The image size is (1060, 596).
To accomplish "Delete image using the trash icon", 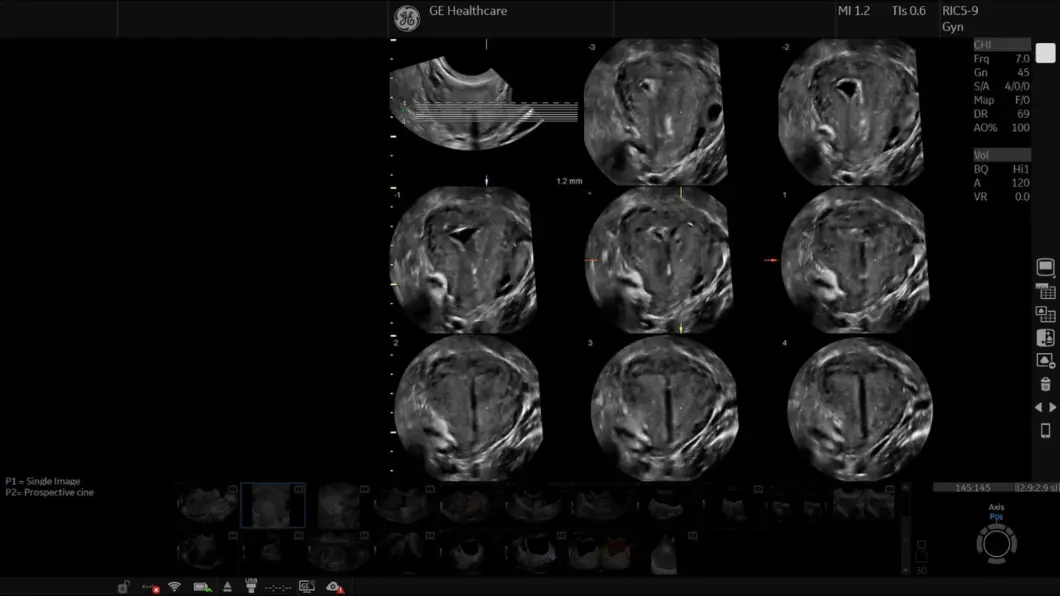I will pos(1045,384).
